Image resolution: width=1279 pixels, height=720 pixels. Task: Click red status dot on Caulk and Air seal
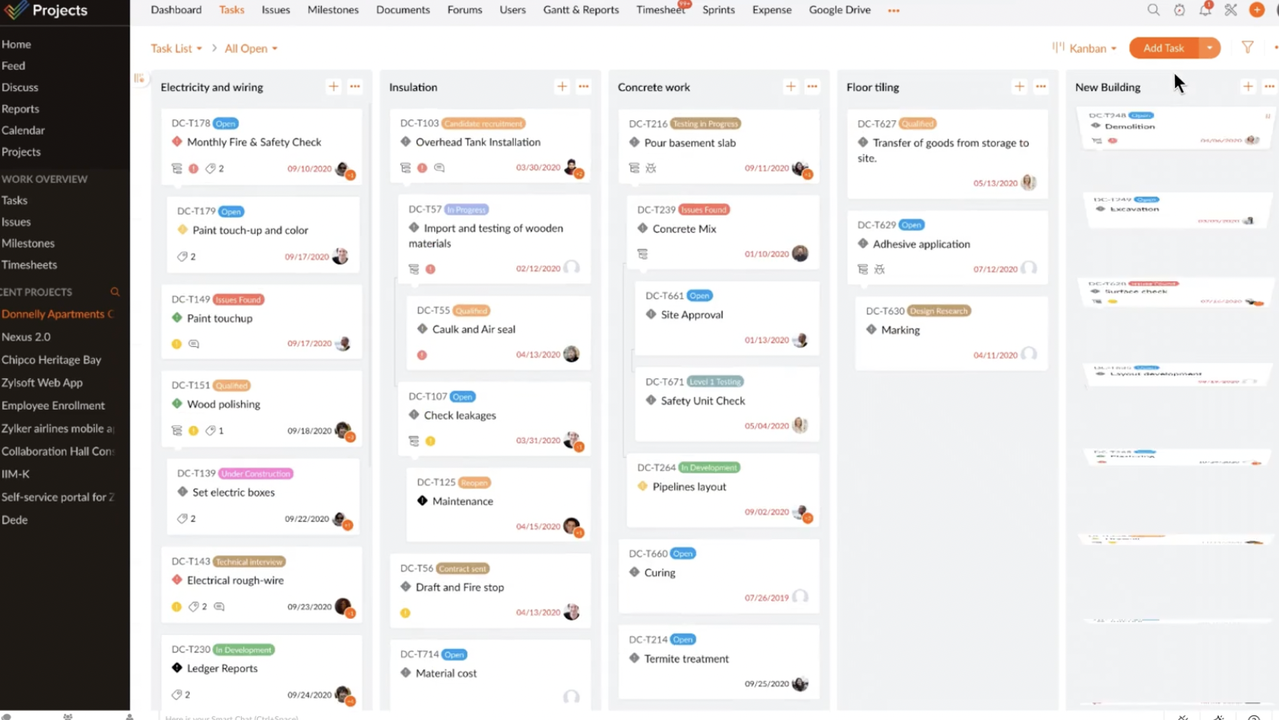[422, 355]
